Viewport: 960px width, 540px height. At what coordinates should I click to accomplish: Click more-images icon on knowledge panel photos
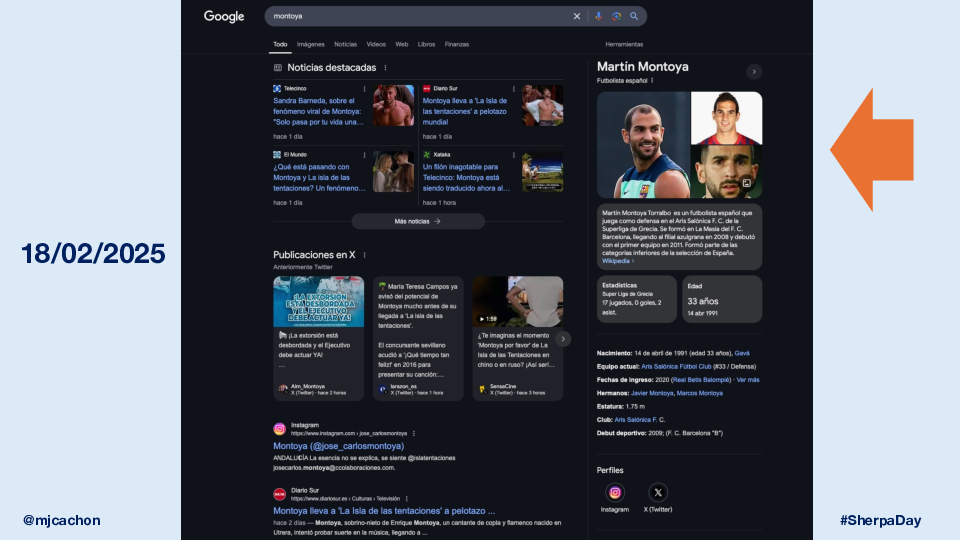pyautogui.click(x=747, y=183)
